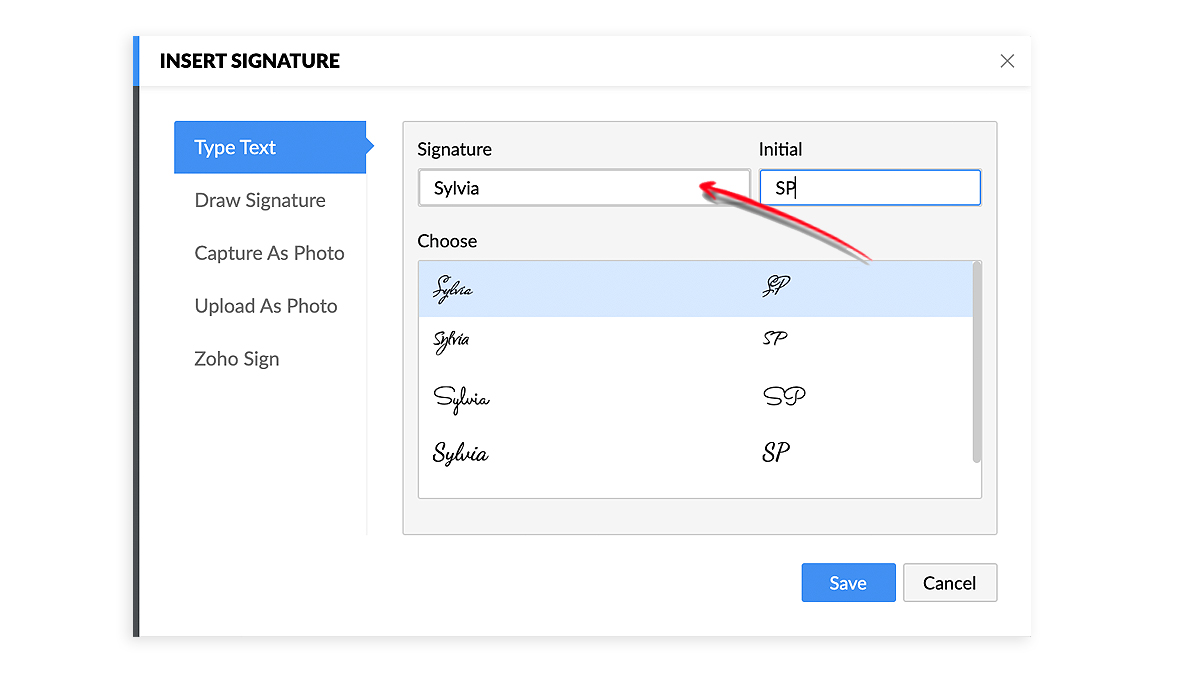Viewport: 1195px width, 673px height.
Task: Open the Capture As Photo option
Action: click(x=269, y=253)
